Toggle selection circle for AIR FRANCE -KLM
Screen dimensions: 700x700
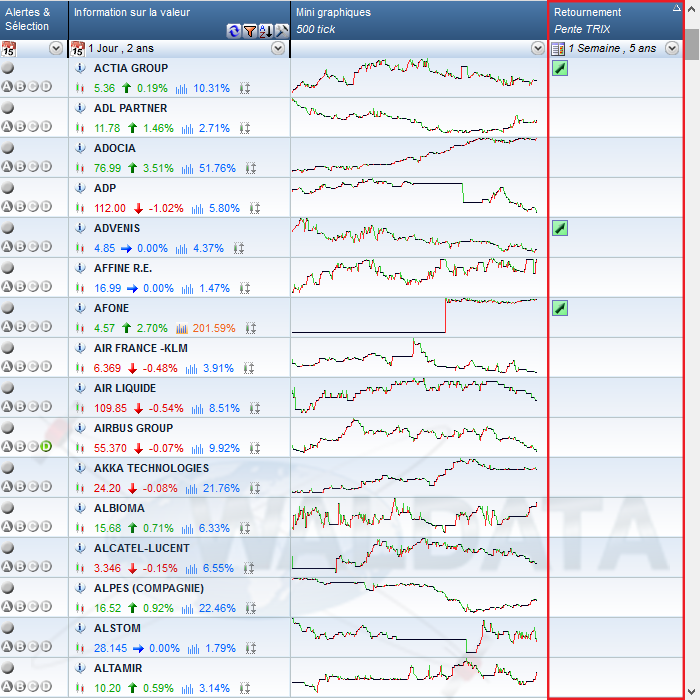pos(8,348)
